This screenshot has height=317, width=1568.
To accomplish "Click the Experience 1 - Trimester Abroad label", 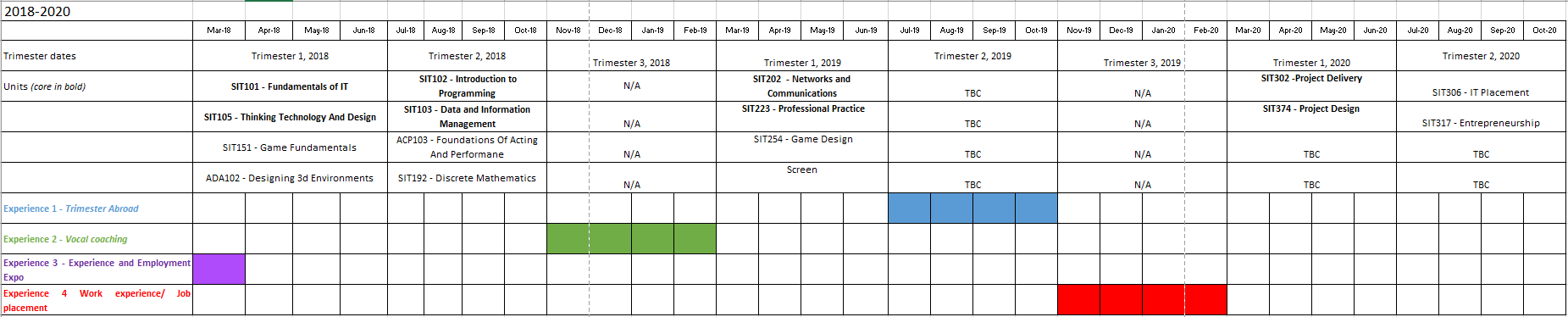I will (x=71, y=209).
